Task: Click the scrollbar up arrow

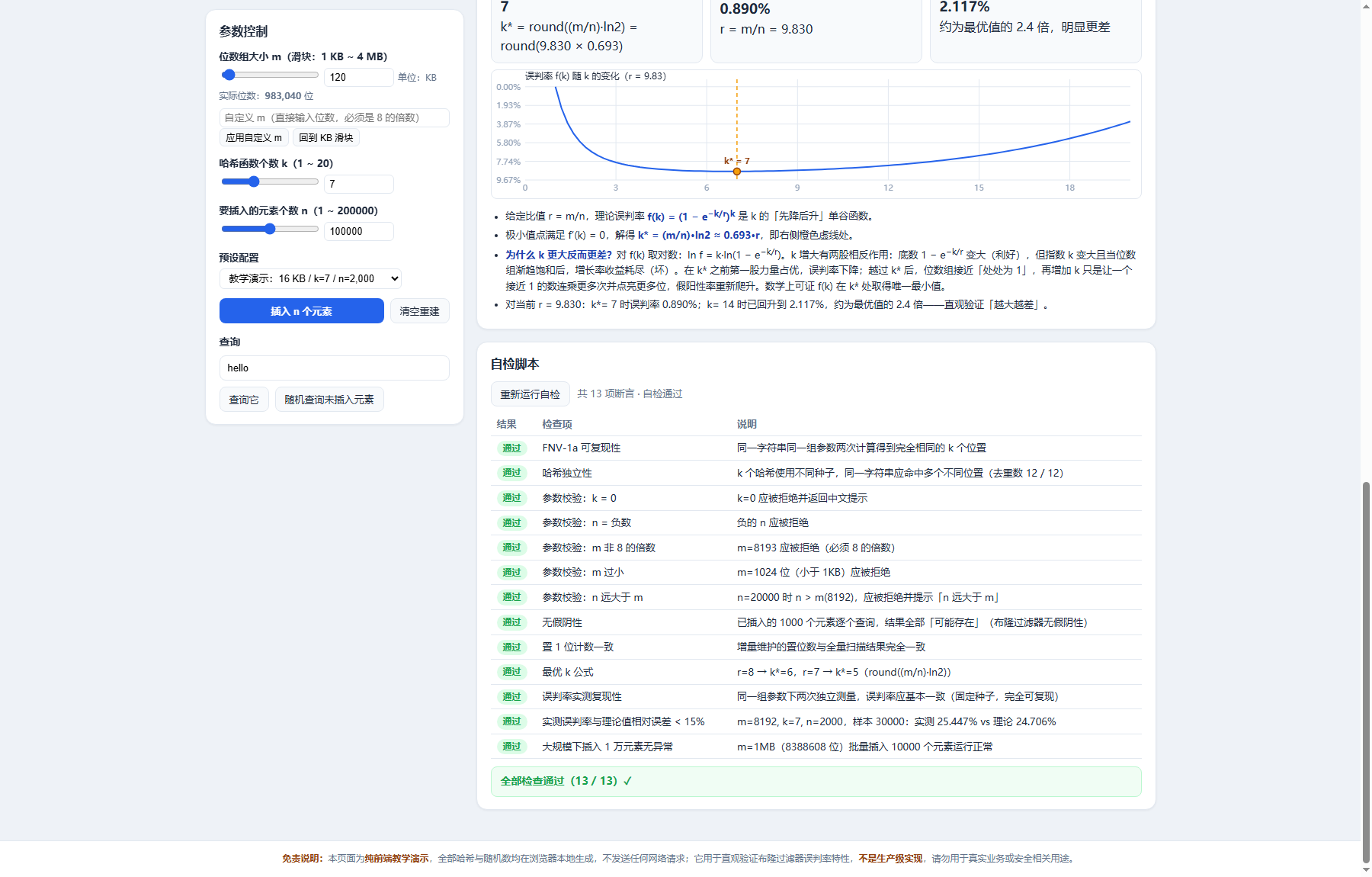Action: [1366, 6]
